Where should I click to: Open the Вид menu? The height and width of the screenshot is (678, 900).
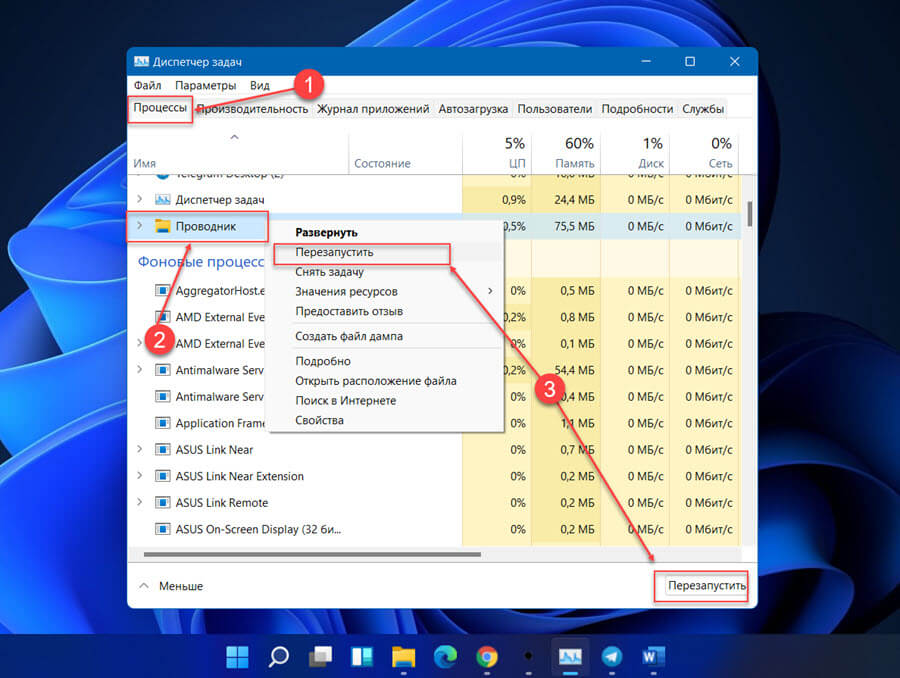coord(259,86)
